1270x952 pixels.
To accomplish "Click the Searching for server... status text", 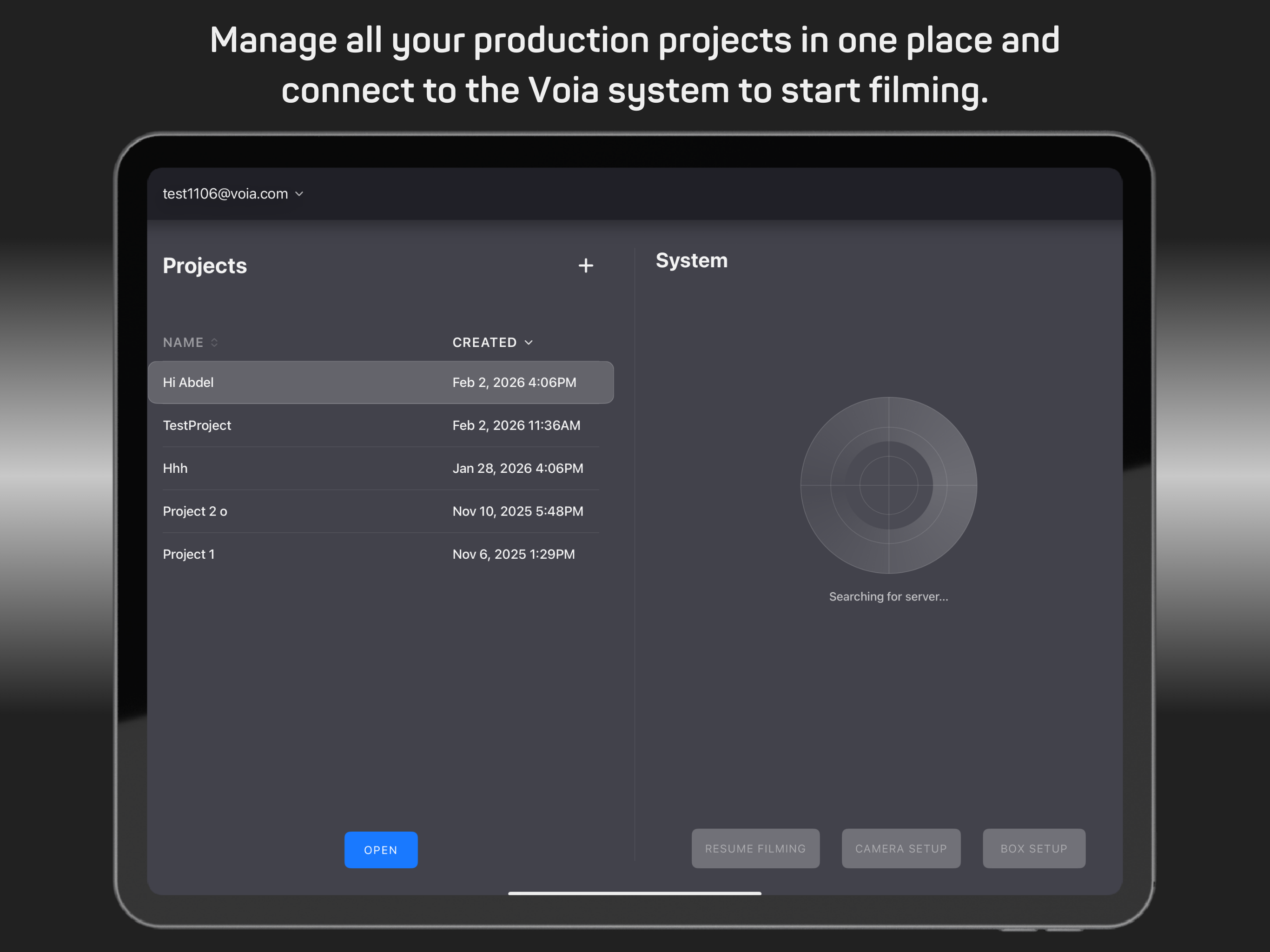I will (x=888, y=596).
